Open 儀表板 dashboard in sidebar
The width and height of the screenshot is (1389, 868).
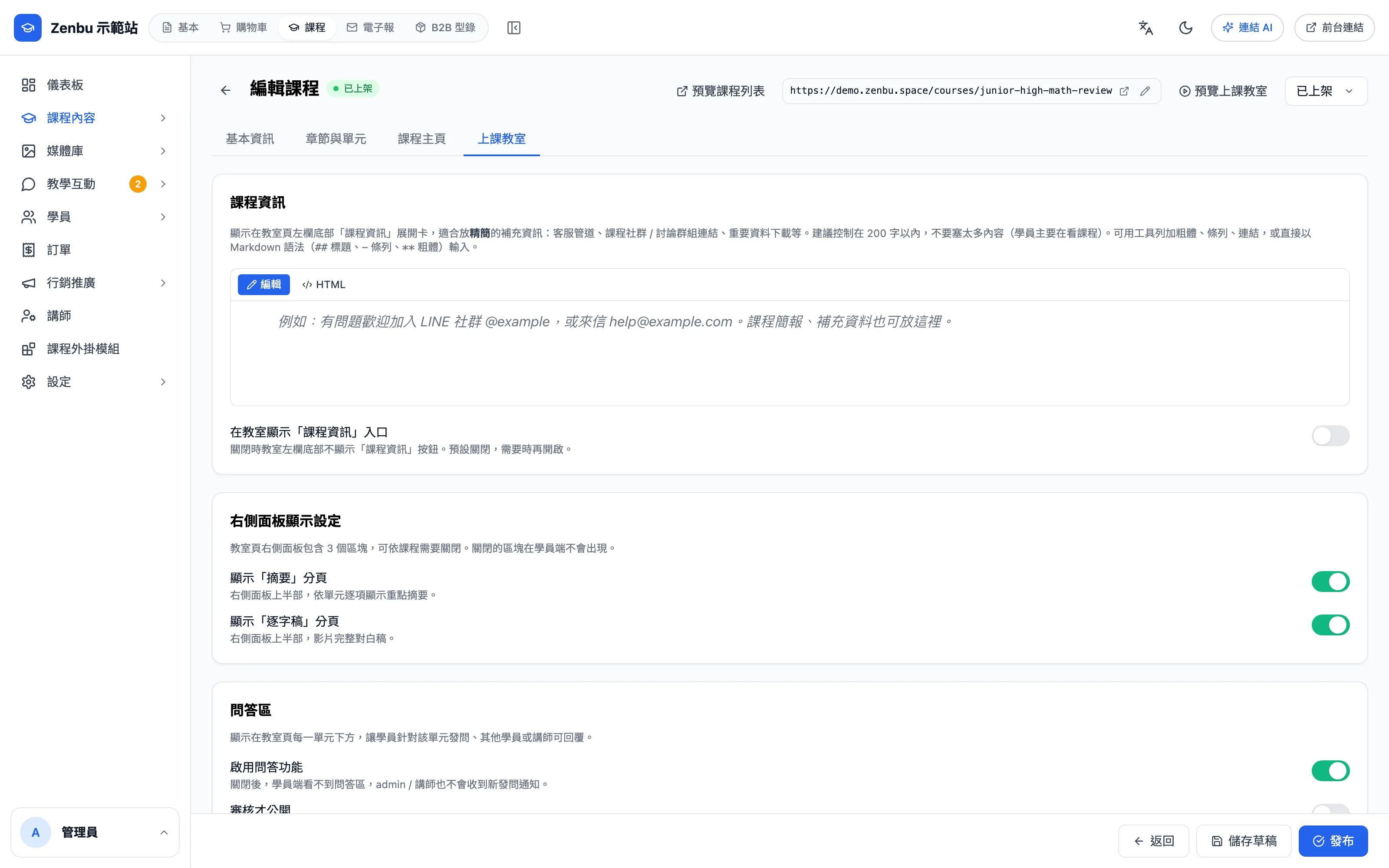95,85
